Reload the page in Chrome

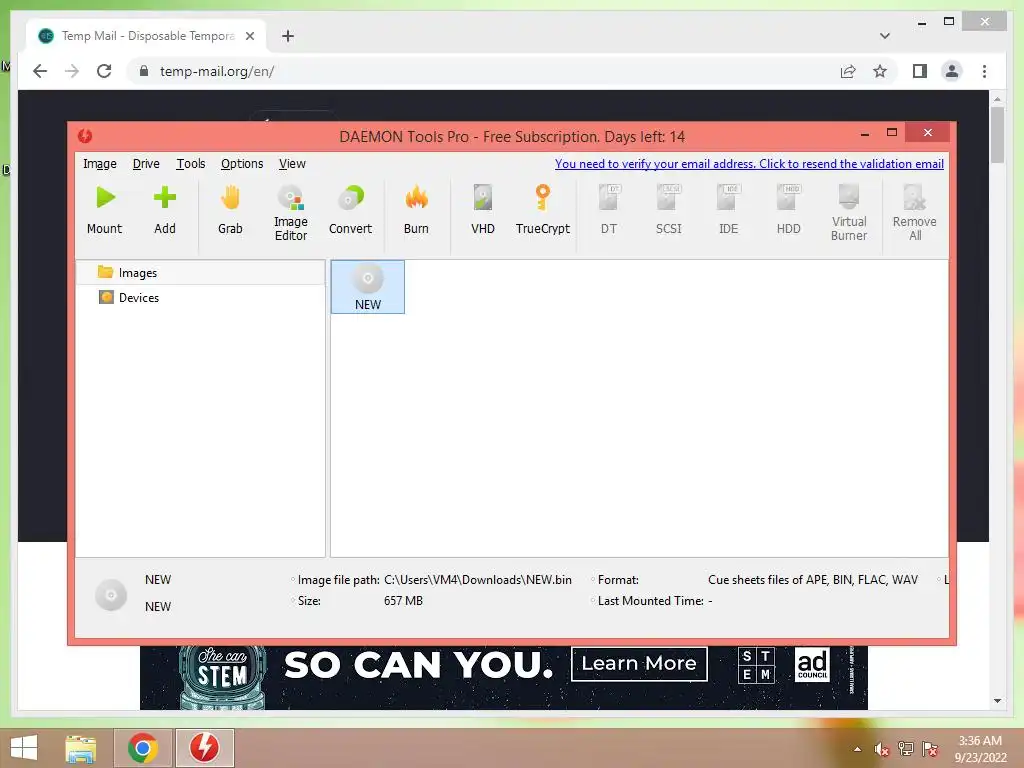[104, 71]
